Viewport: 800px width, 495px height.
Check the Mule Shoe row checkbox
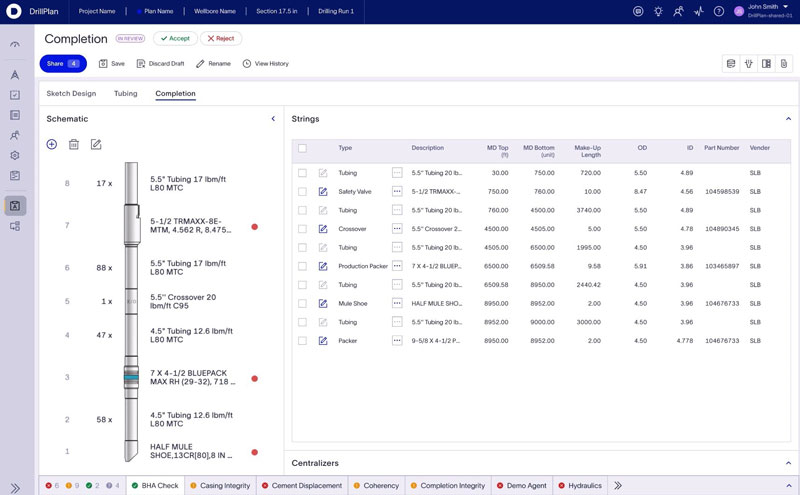click(303, 304)
